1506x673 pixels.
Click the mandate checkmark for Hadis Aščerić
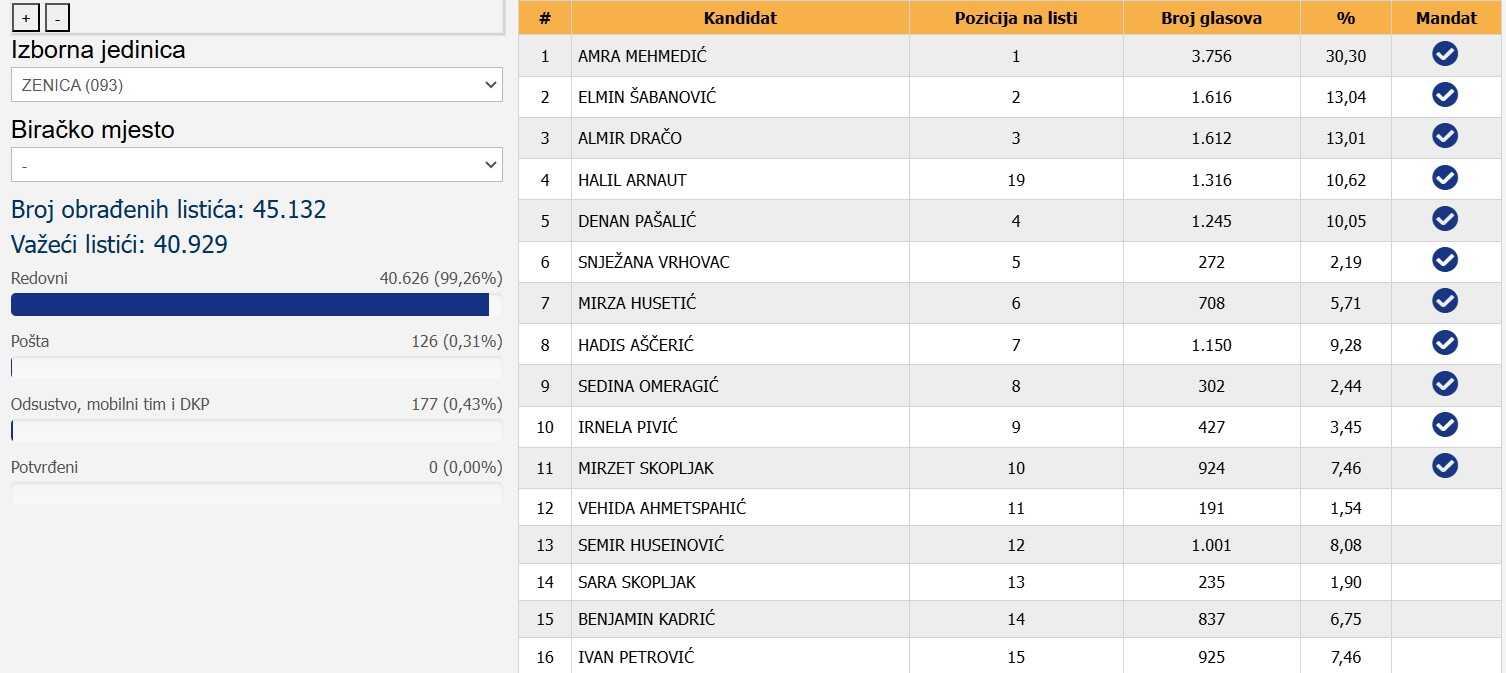point(1445,343)
